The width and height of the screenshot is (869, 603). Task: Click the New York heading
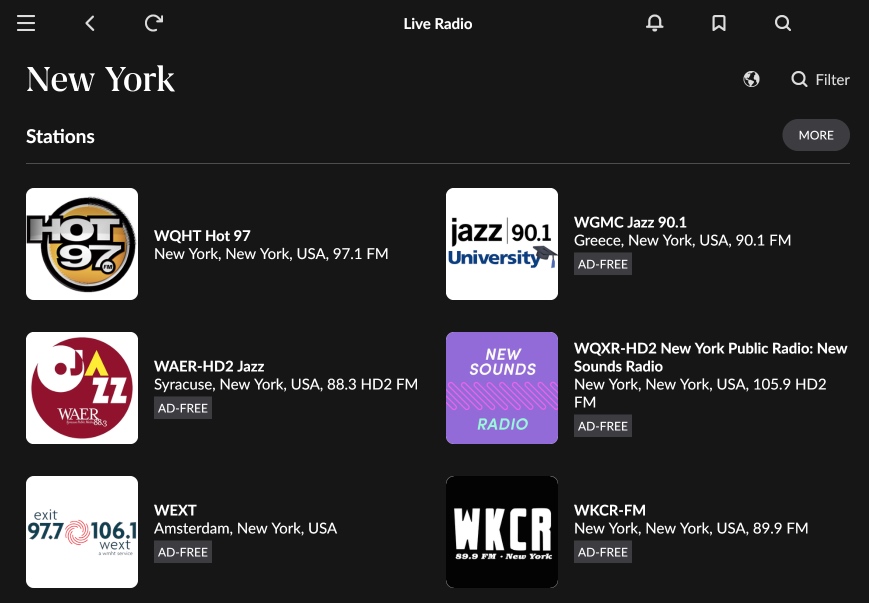point(100,79)
